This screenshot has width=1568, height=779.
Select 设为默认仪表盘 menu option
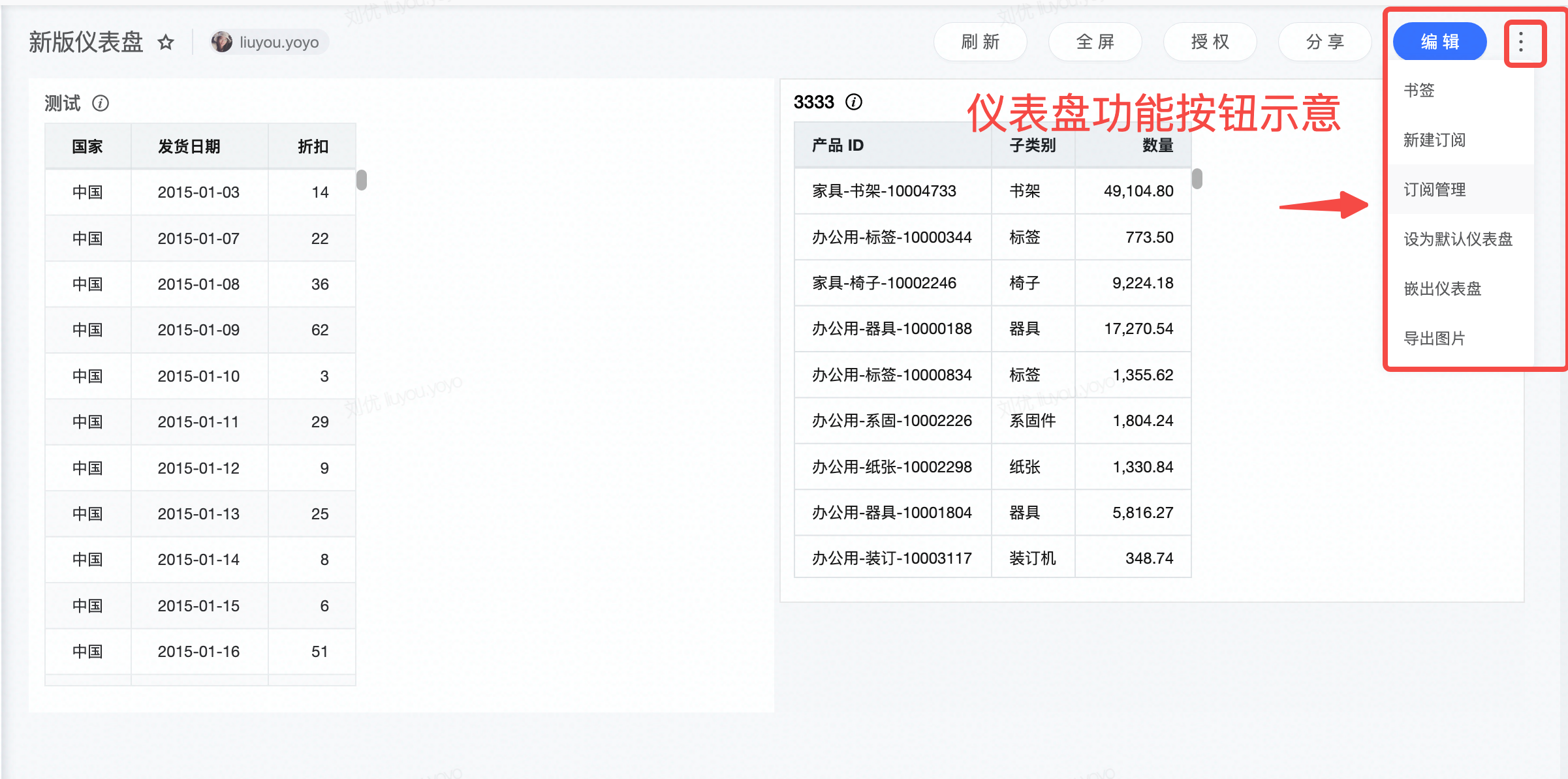click(1458, 239)
